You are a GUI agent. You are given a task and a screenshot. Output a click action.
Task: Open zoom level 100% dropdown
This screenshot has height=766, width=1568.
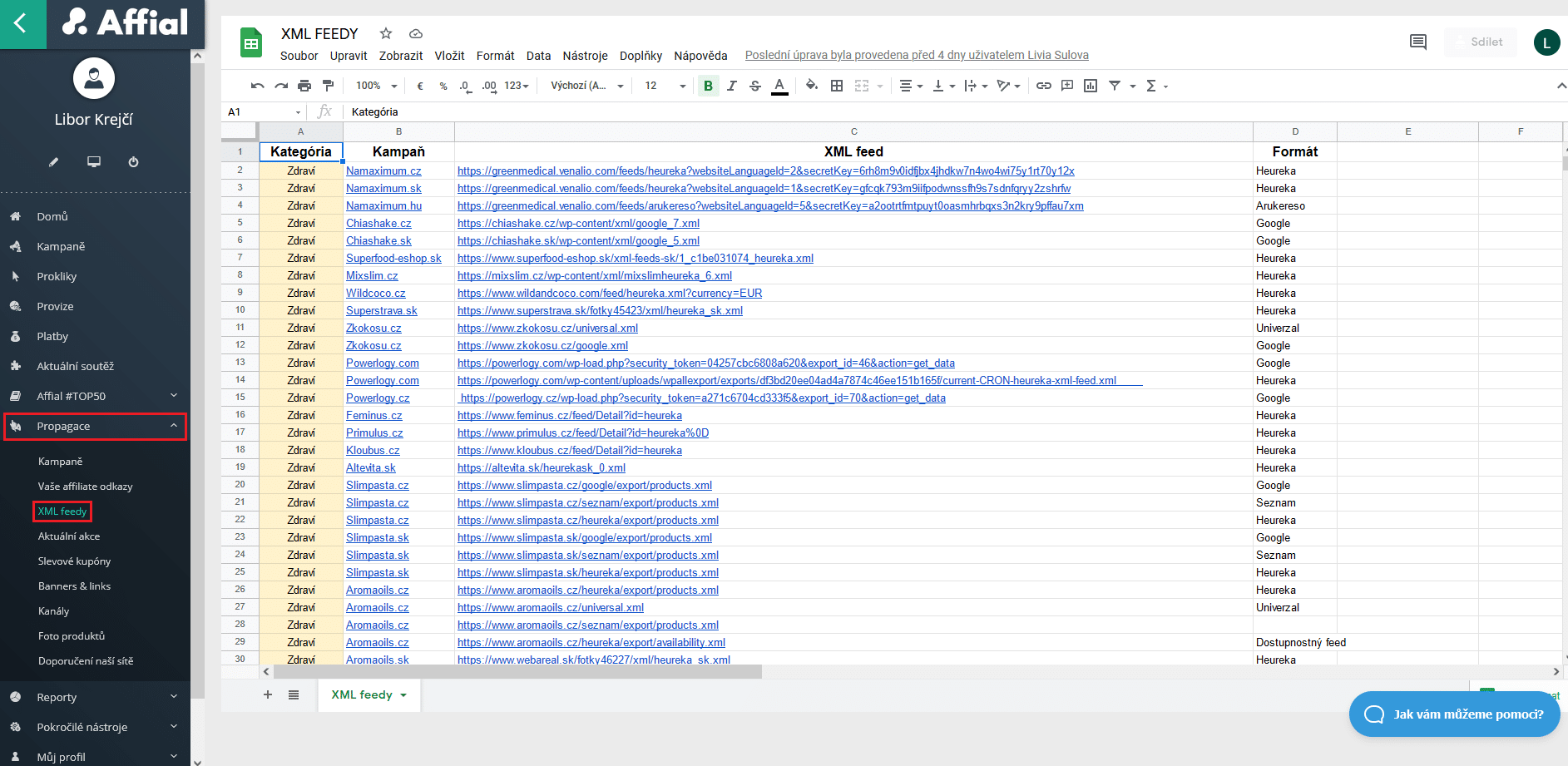tap(377, 86)
